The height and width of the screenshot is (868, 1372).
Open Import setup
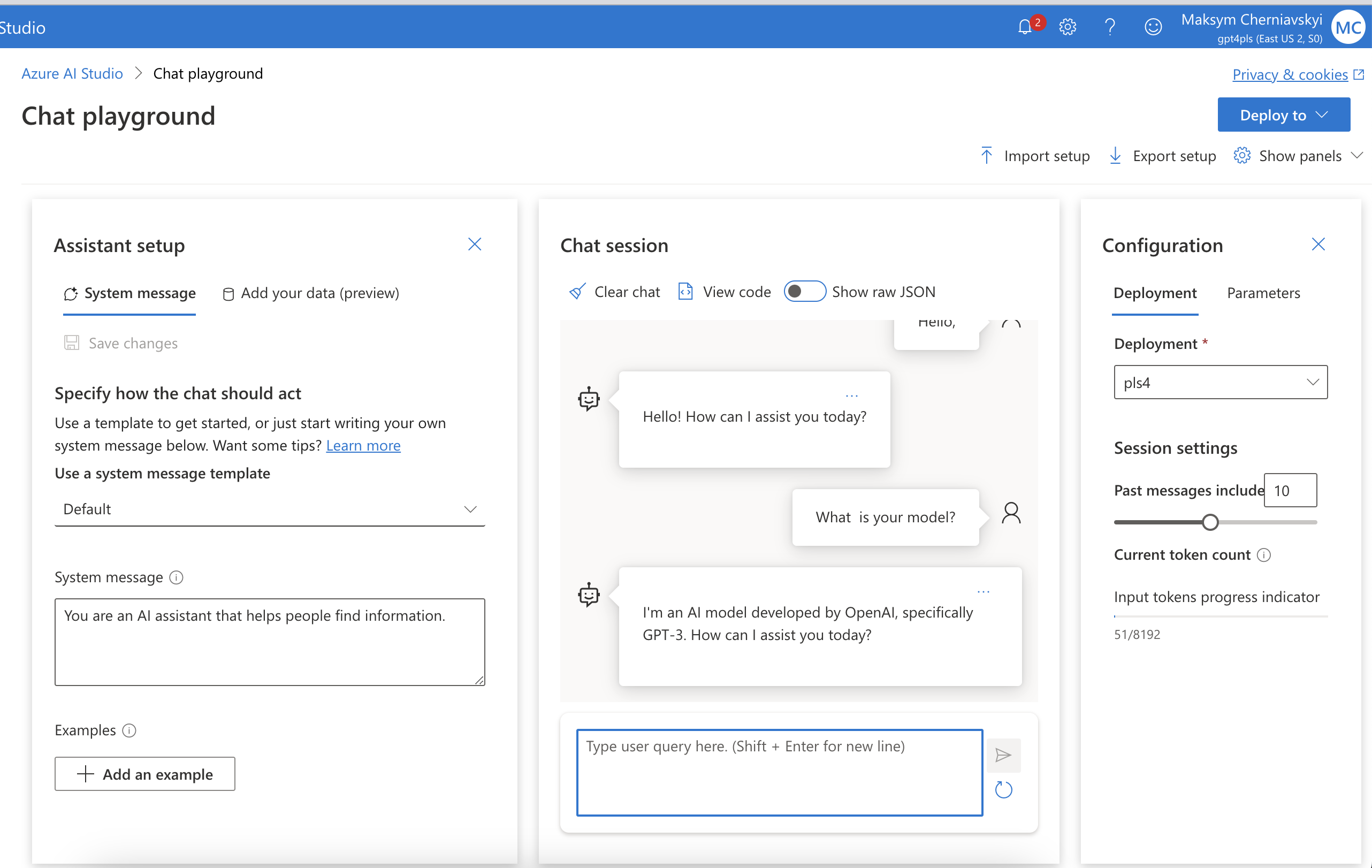tap(1047, 155)
